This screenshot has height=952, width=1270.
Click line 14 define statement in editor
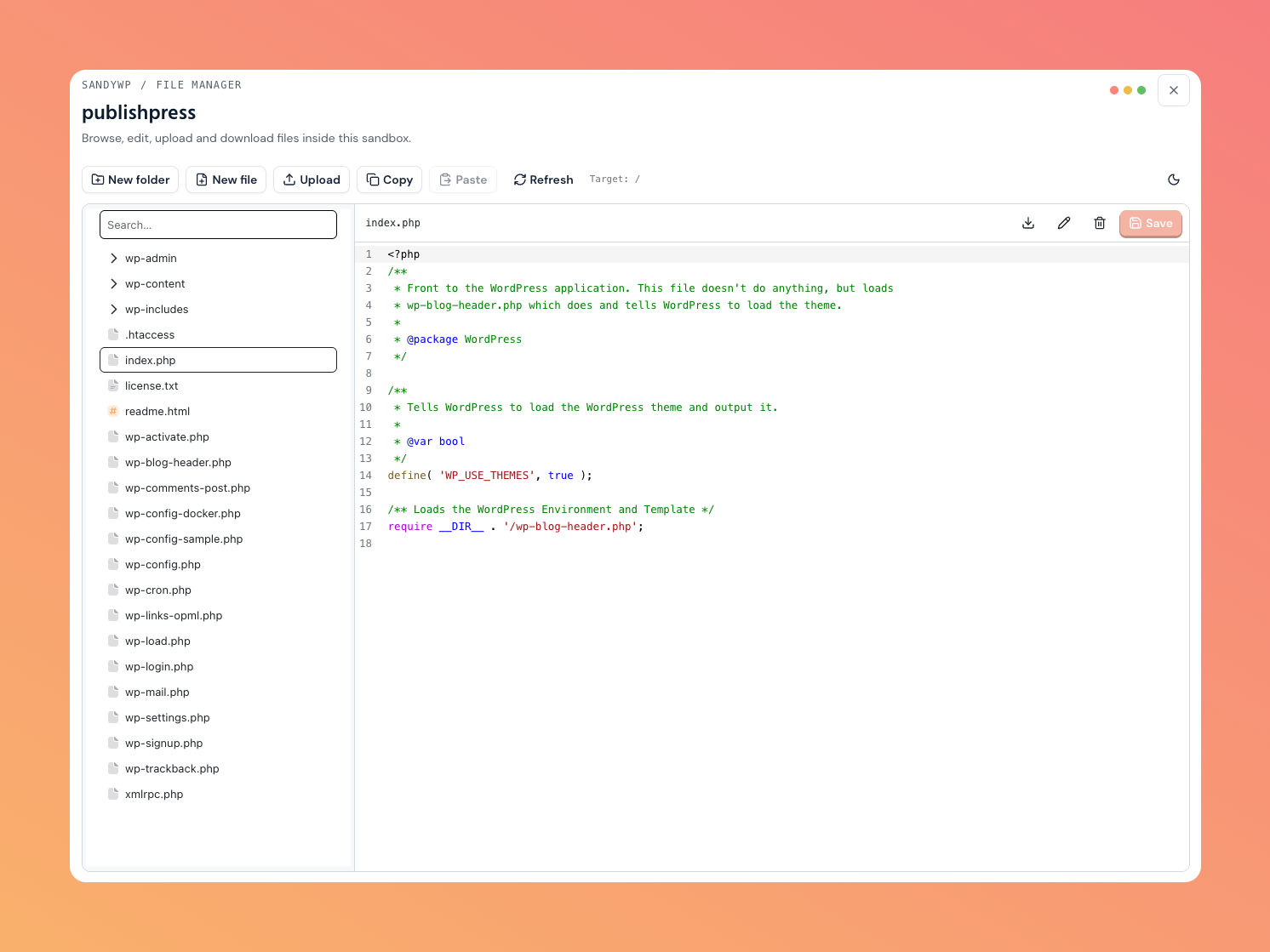pos(489,476)
